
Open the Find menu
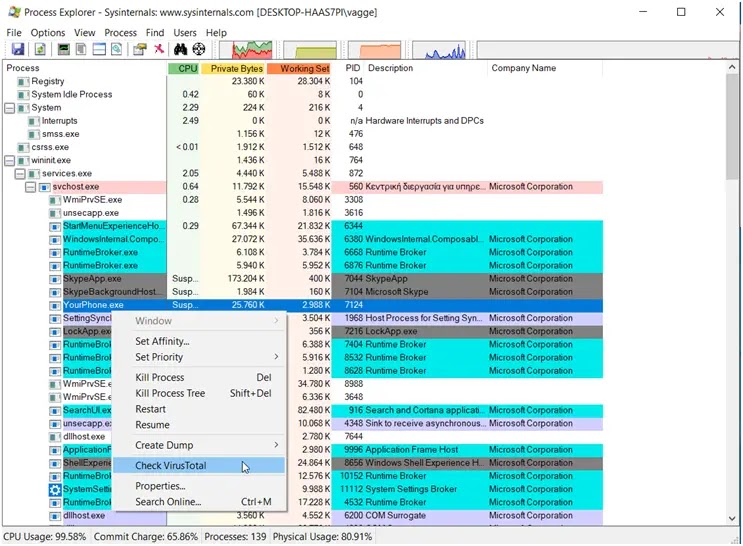(x=155, y=33)
